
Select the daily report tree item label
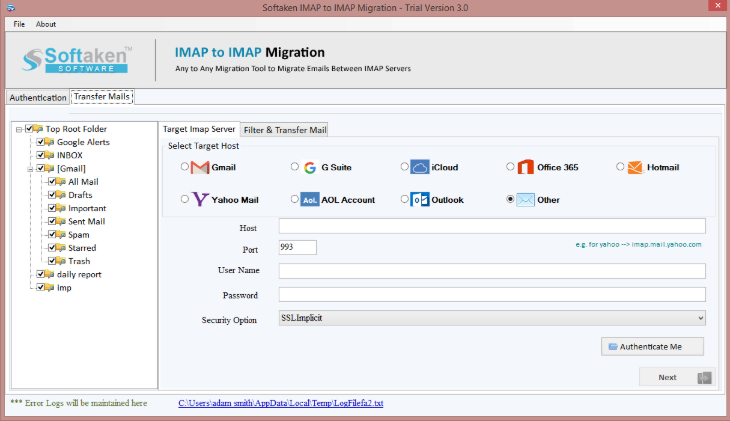[x=79, y=274]
